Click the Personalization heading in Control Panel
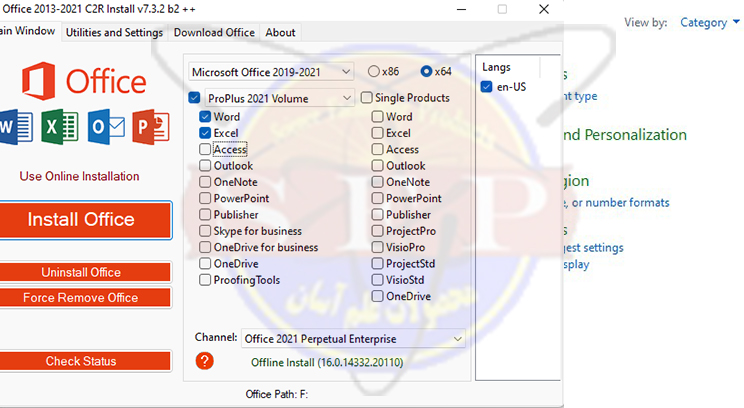744x408 pixels. point(624,135)
